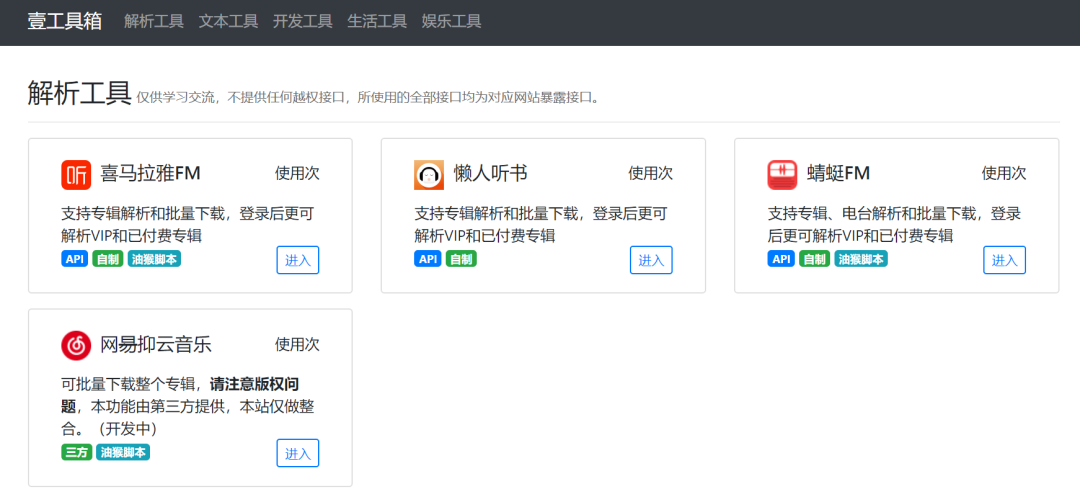Open the 娱乐工具 navigation menu
1080x502 pixels.
451,21
